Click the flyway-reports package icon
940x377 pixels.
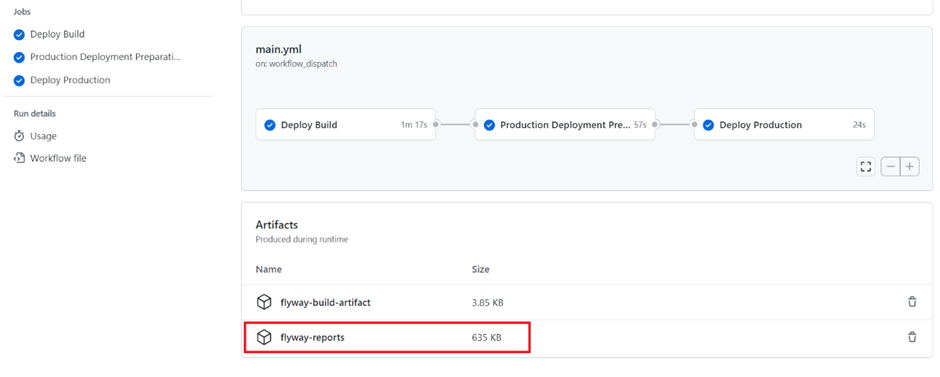(x=264, y=337)
